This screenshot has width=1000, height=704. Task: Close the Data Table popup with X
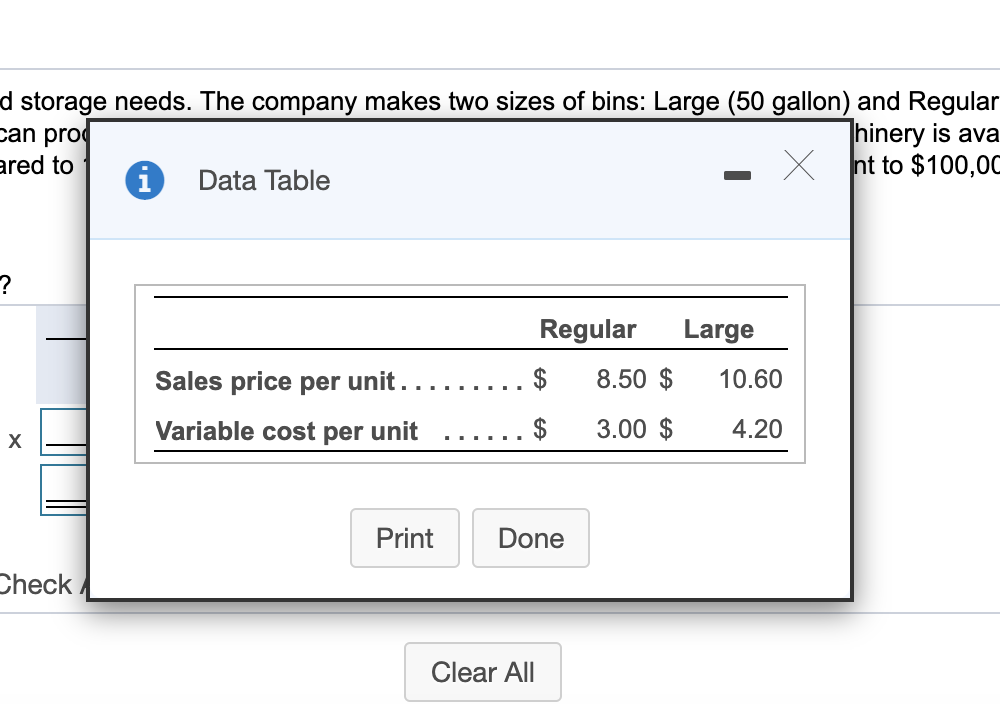[797, 167]
